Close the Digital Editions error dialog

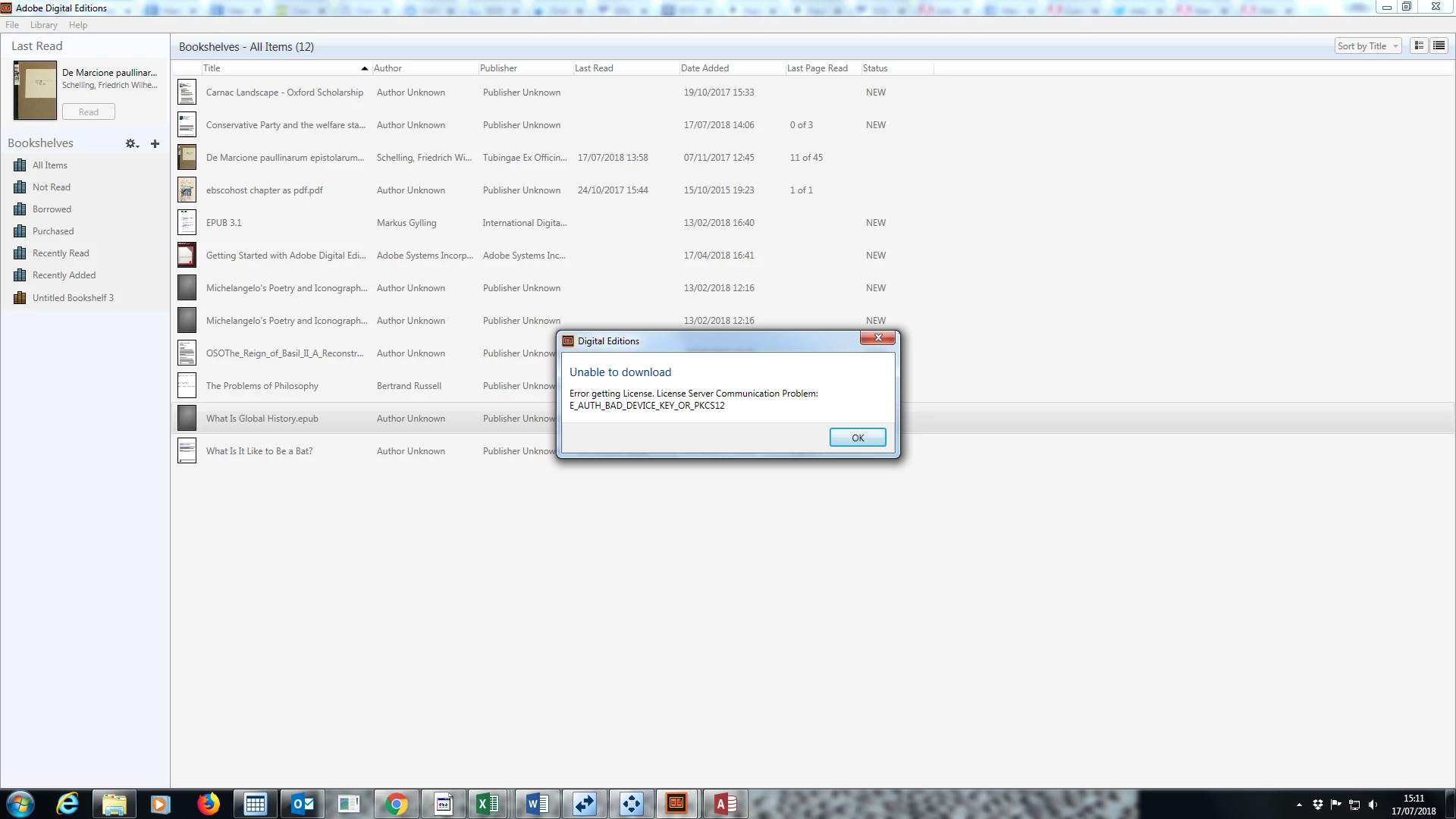(878, 338)
